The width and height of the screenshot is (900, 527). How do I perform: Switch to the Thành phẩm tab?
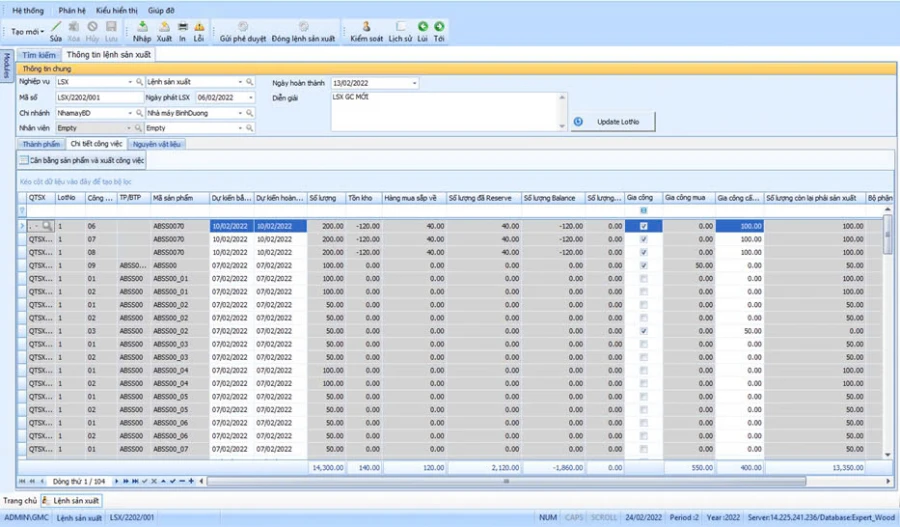click(x=41, y=144)
